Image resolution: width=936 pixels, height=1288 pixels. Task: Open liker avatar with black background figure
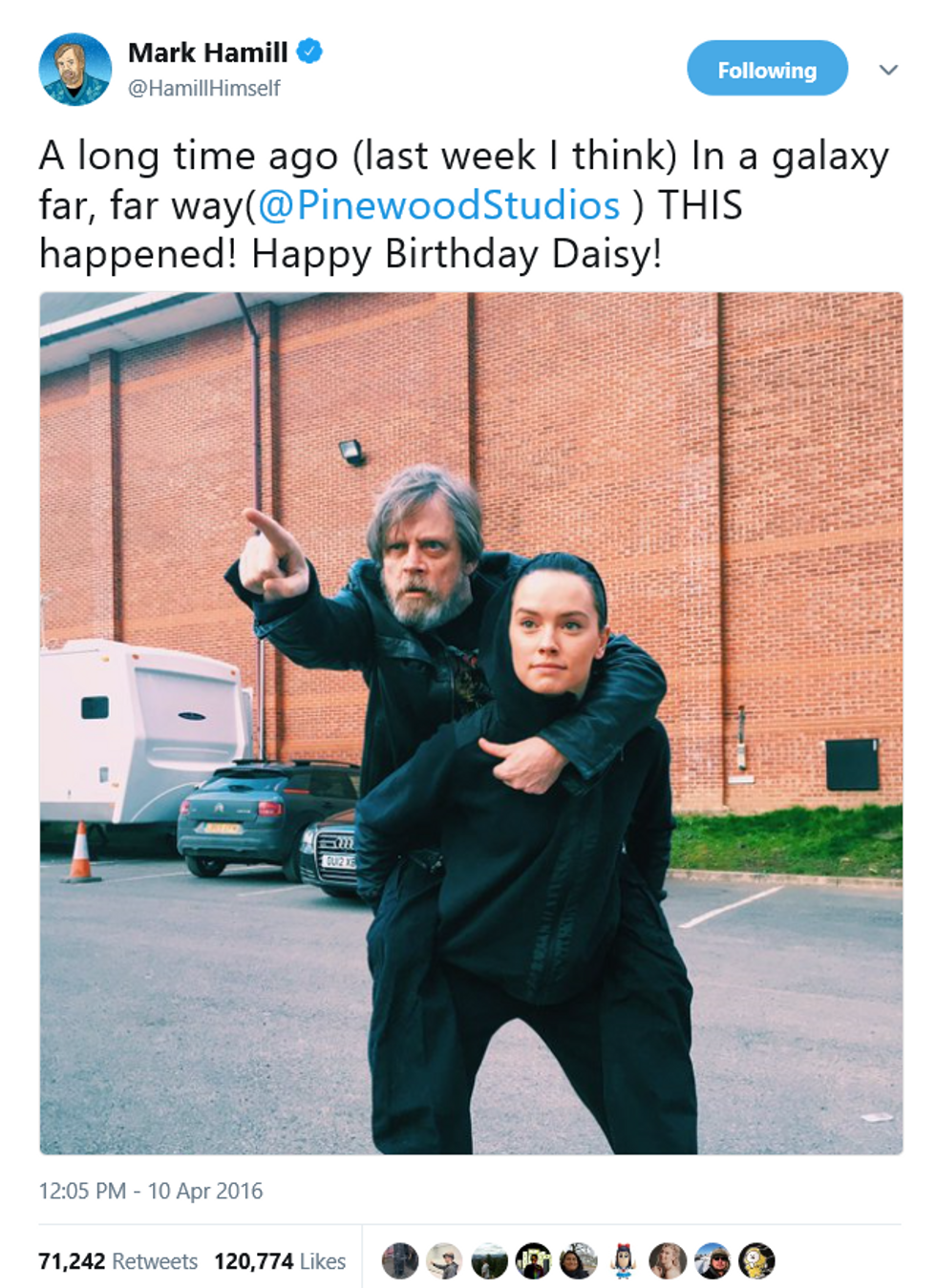click(534, 1261)
